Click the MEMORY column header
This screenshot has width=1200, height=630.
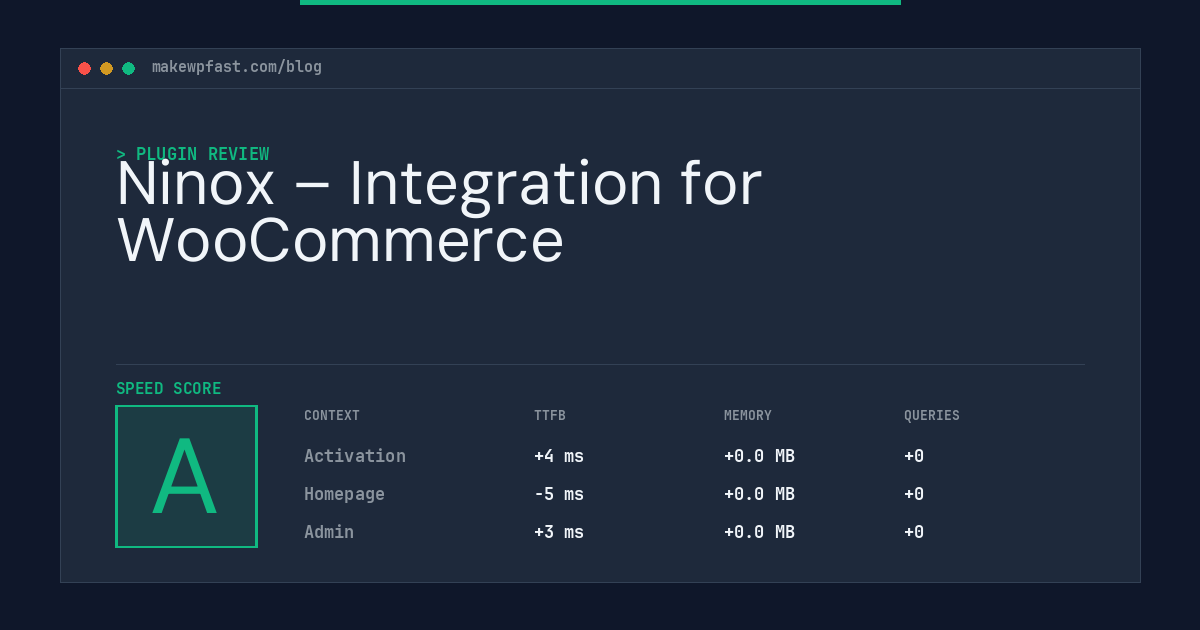(748, 416)
